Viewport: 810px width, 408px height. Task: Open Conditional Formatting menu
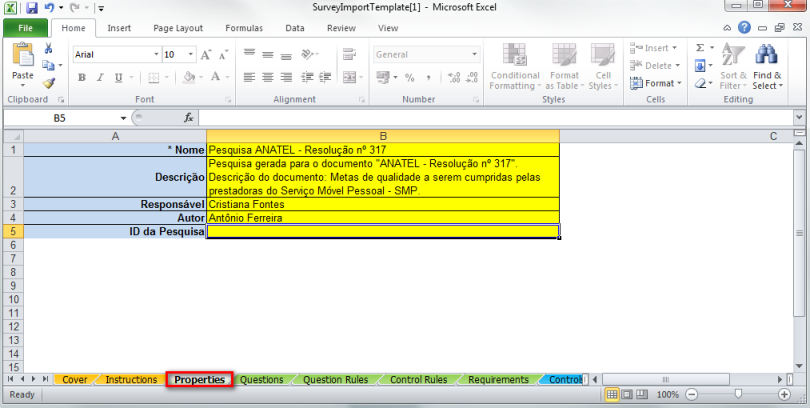(x=515, y=67)
